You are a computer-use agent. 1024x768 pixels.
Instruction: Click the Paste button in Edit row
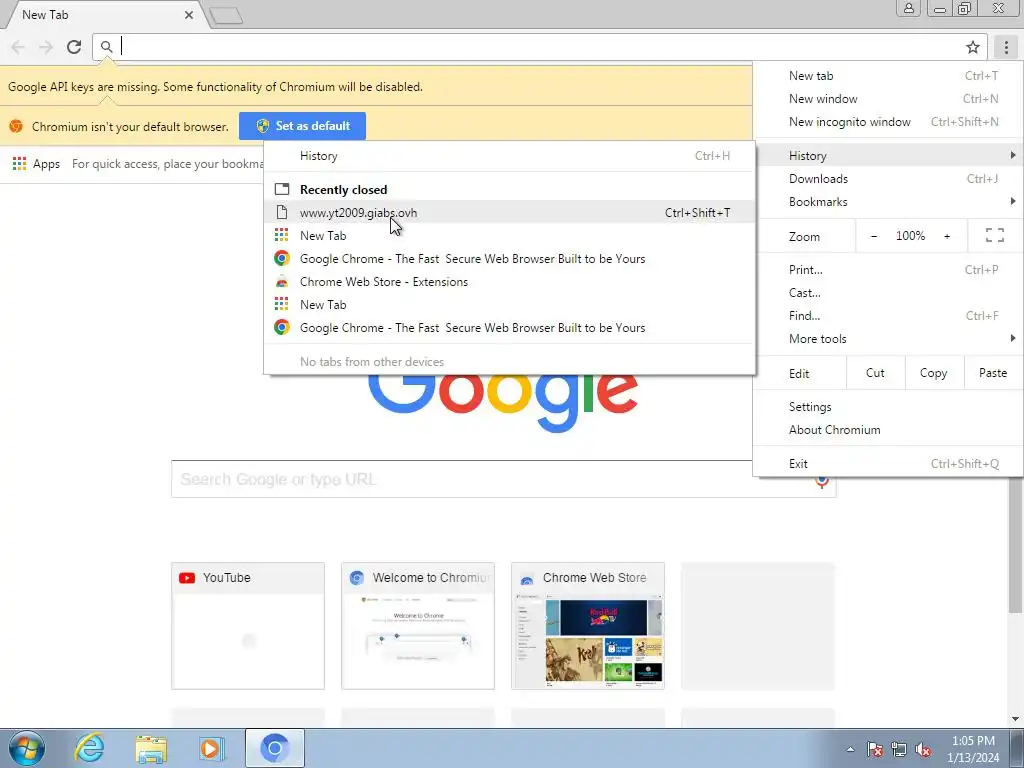pos(993,373)
